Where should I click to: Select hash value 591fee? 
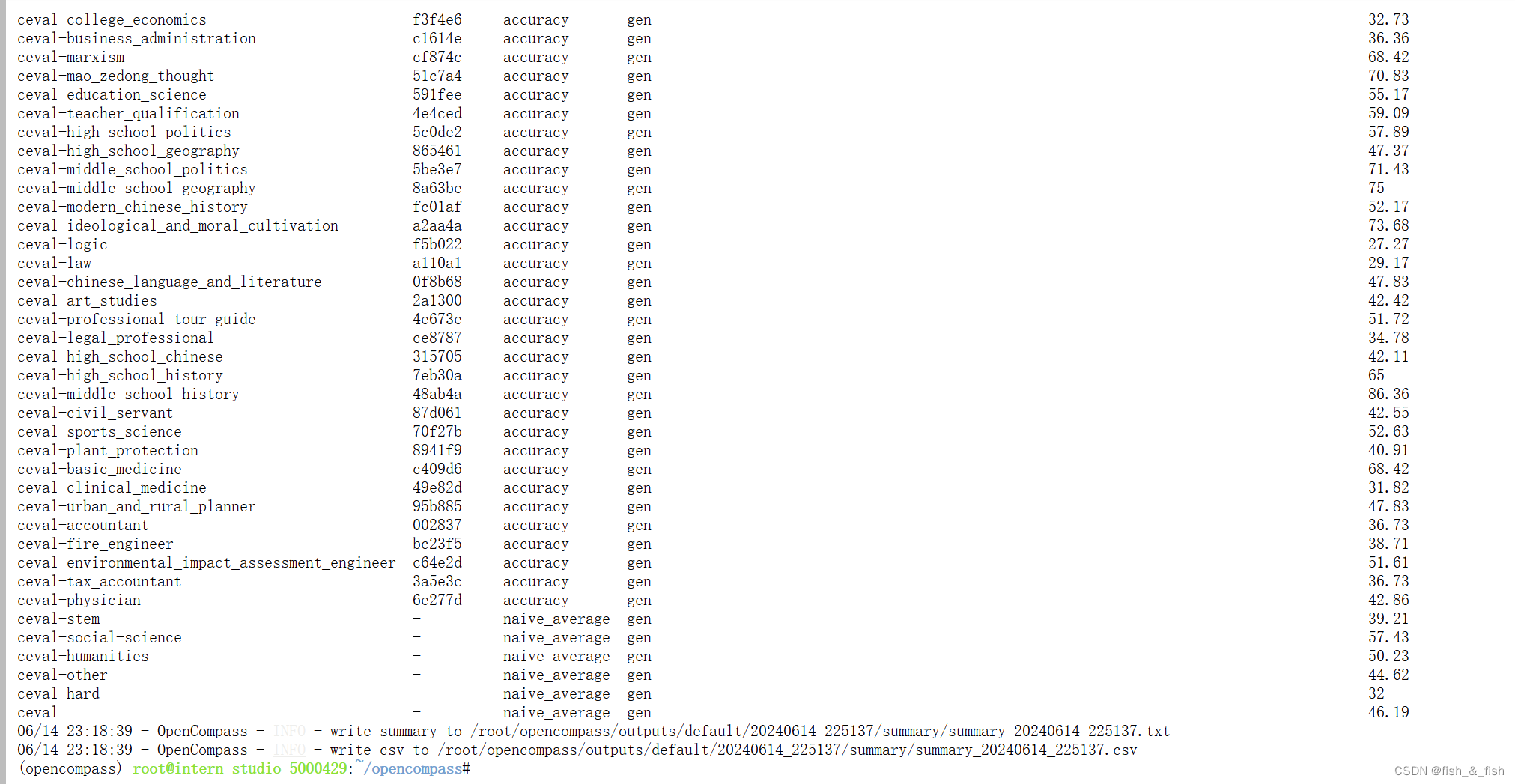(x=437, y=95)
